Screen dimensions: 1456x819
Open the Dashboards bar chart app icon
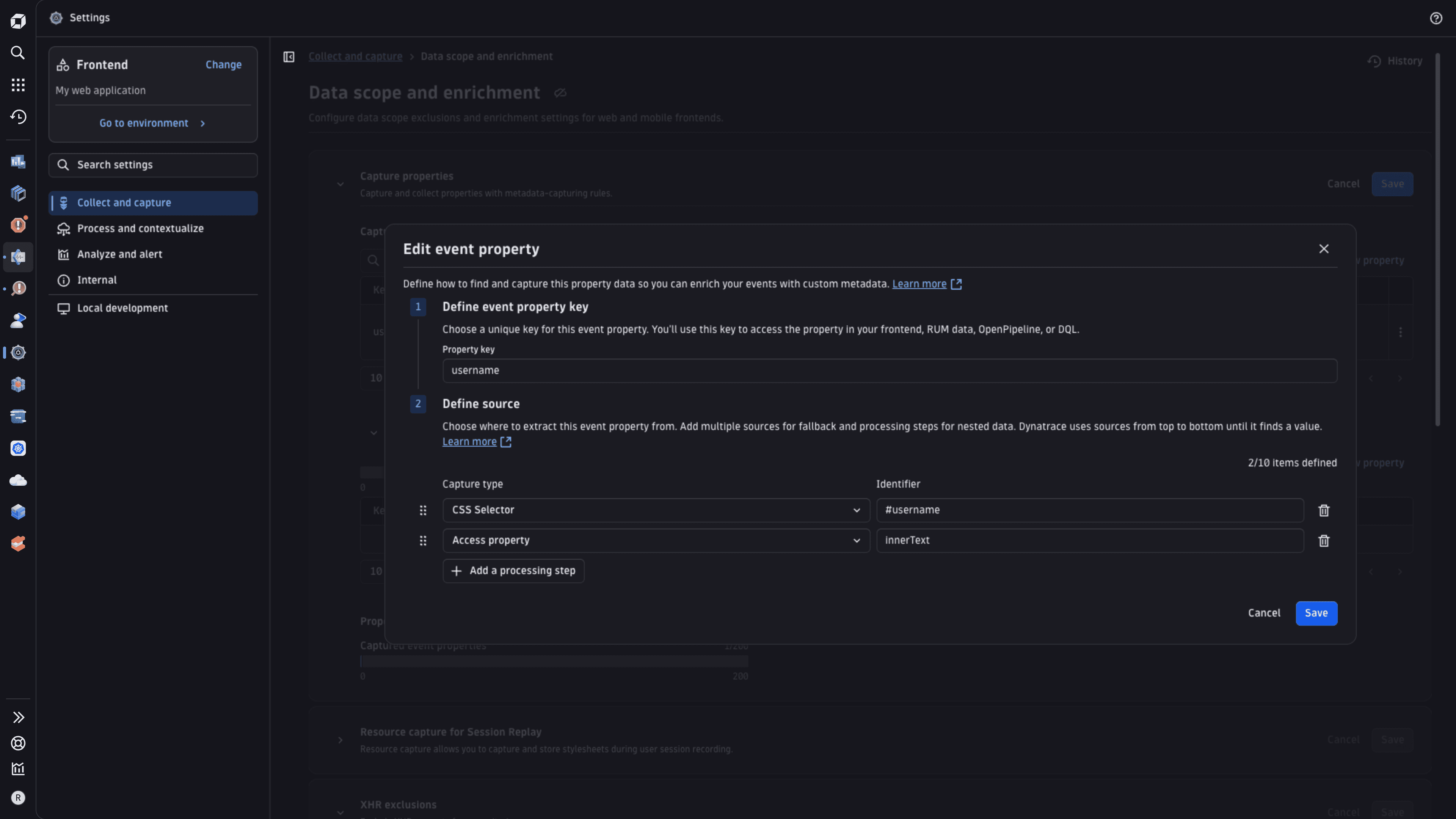tap(18, 162)
